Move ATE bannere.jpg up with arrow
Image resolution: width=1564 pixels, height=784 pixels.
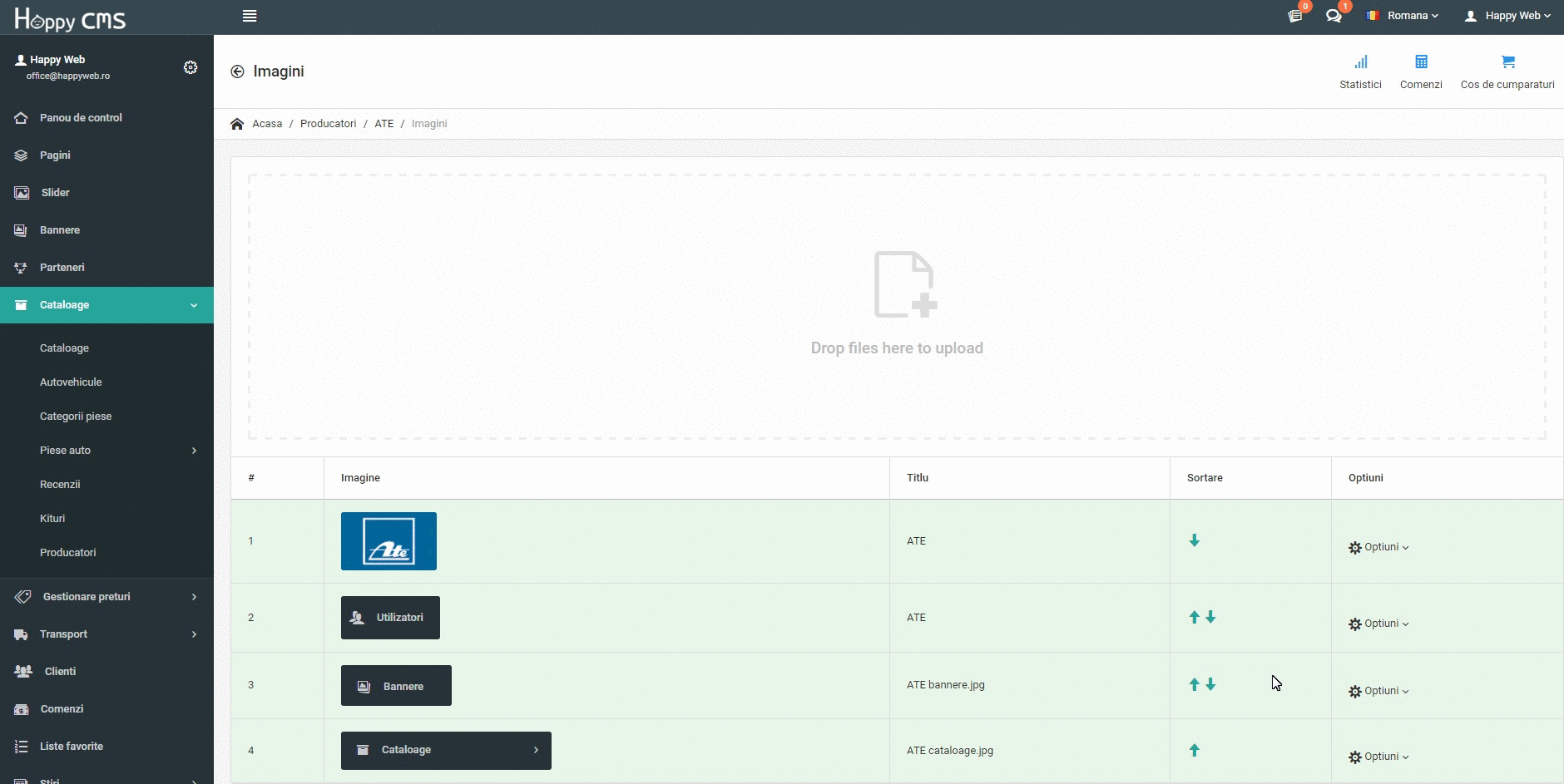(1195, 684)
